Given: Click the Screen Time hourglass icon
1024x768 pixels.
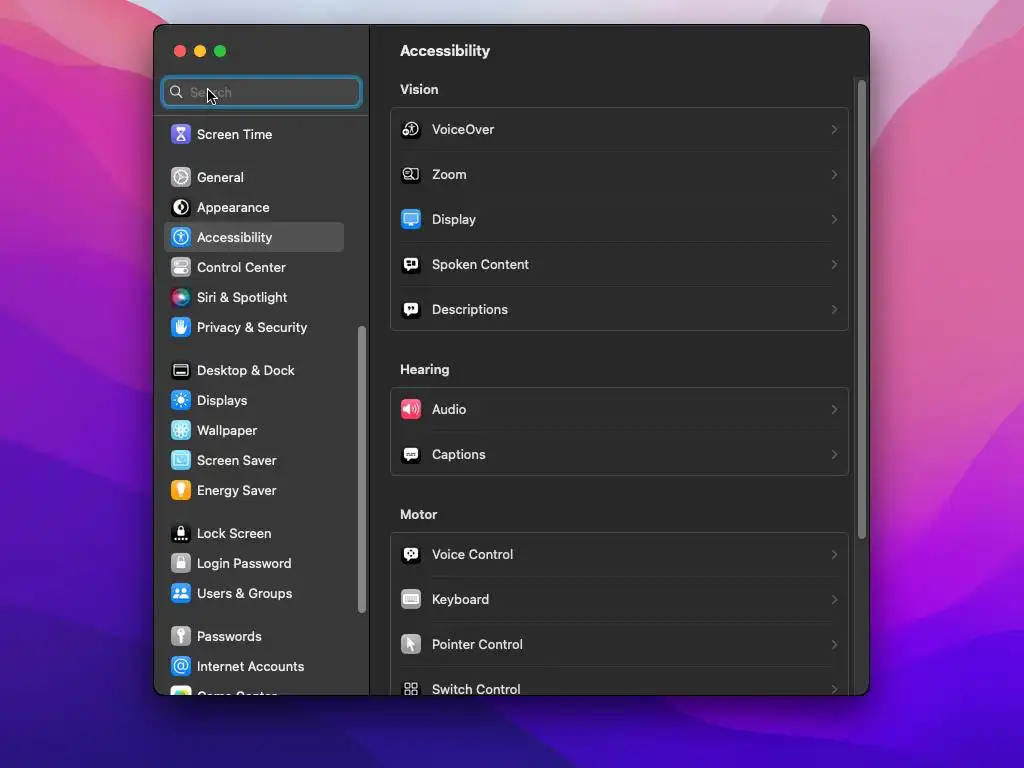Looking at the screenshot, I should (181, 134).
